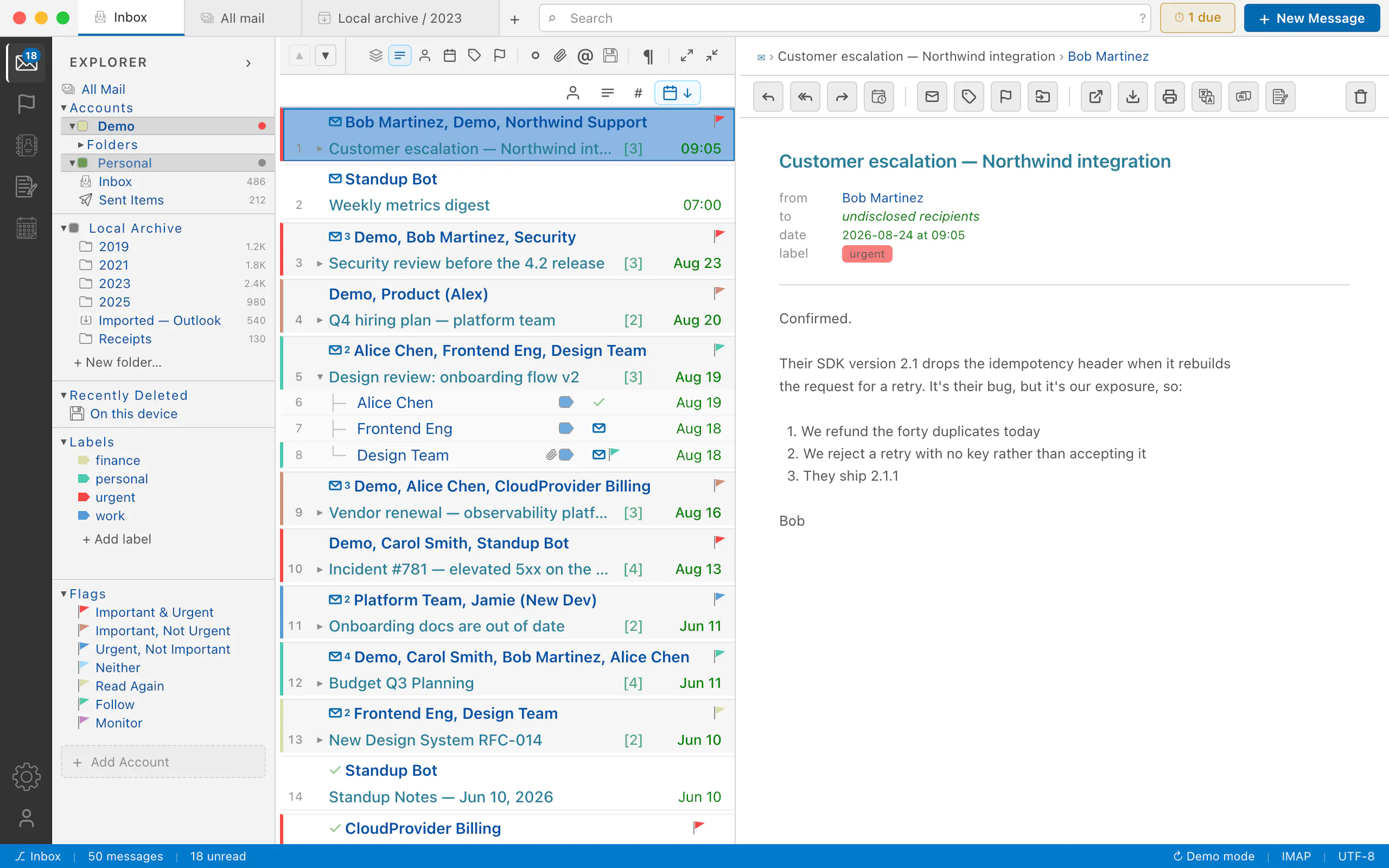Translate the message

point(1206,97)
